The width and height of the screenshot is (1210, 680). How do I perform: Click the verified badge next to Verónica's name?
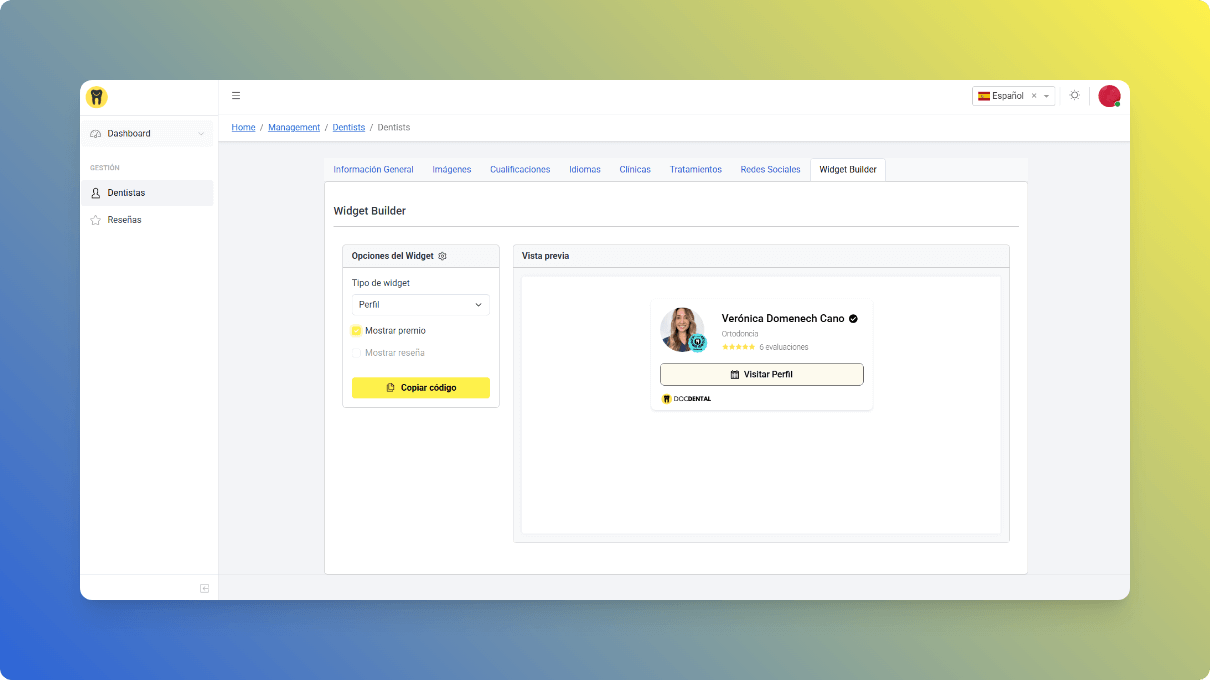click(853, 319)
